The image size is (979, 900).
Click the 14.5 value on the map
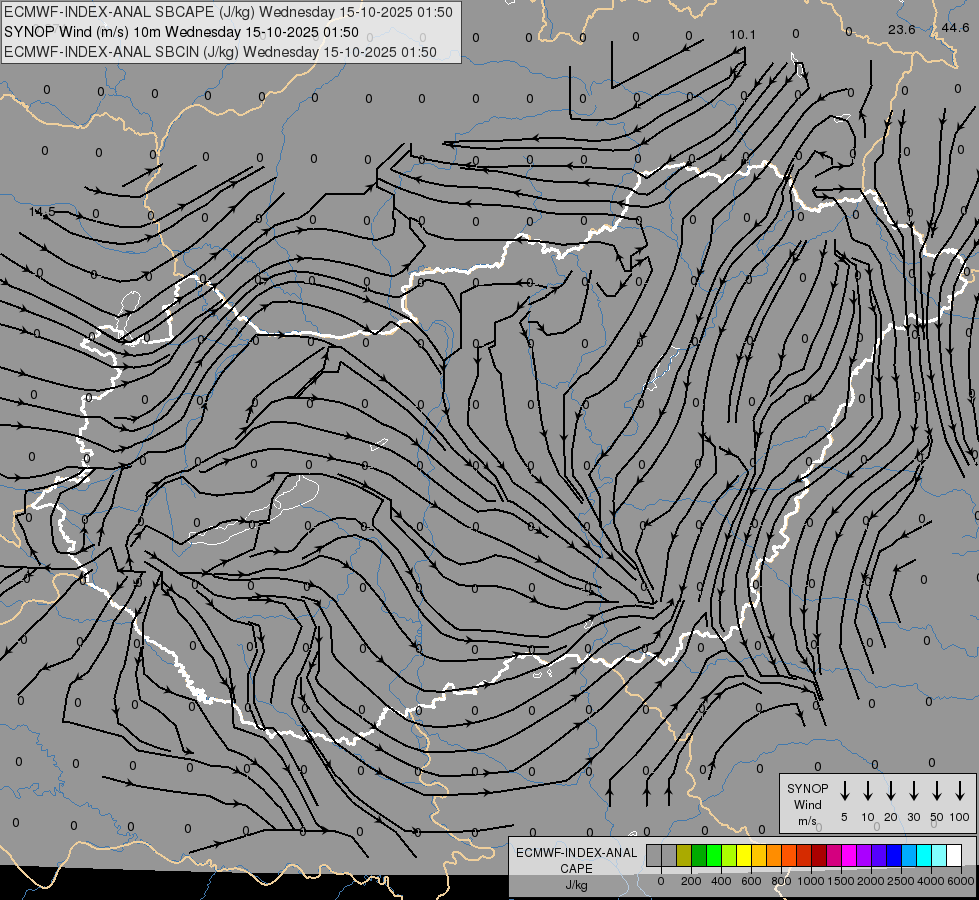[42, 212]
